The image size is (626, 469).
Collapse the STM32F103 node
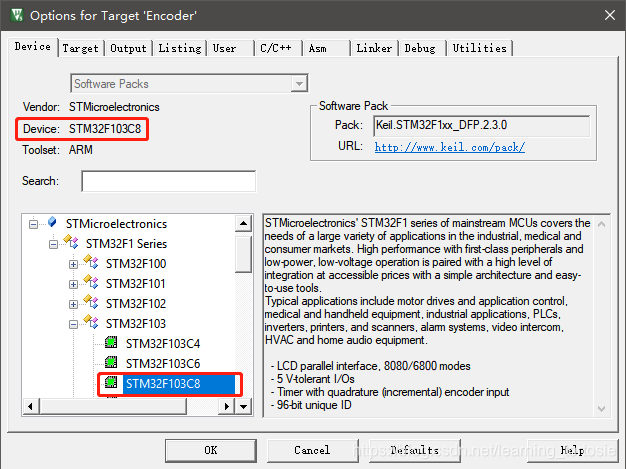73,324
